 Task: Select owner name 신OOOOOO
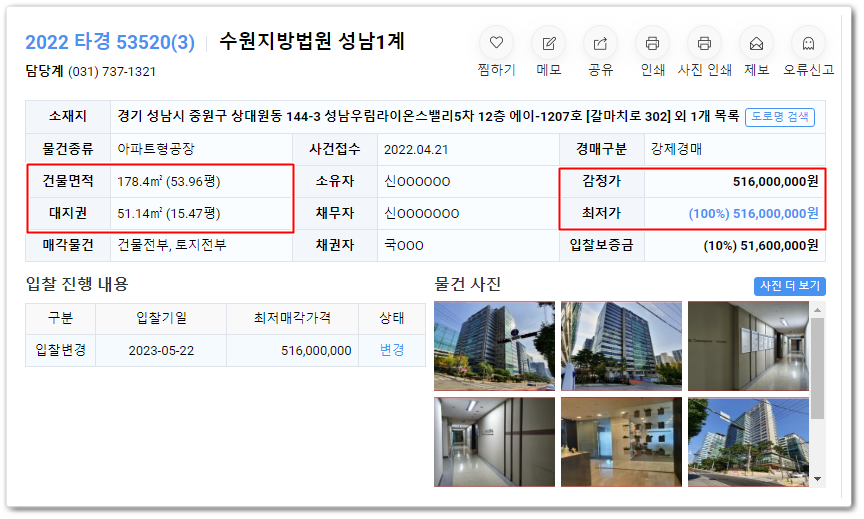[417, 181]
